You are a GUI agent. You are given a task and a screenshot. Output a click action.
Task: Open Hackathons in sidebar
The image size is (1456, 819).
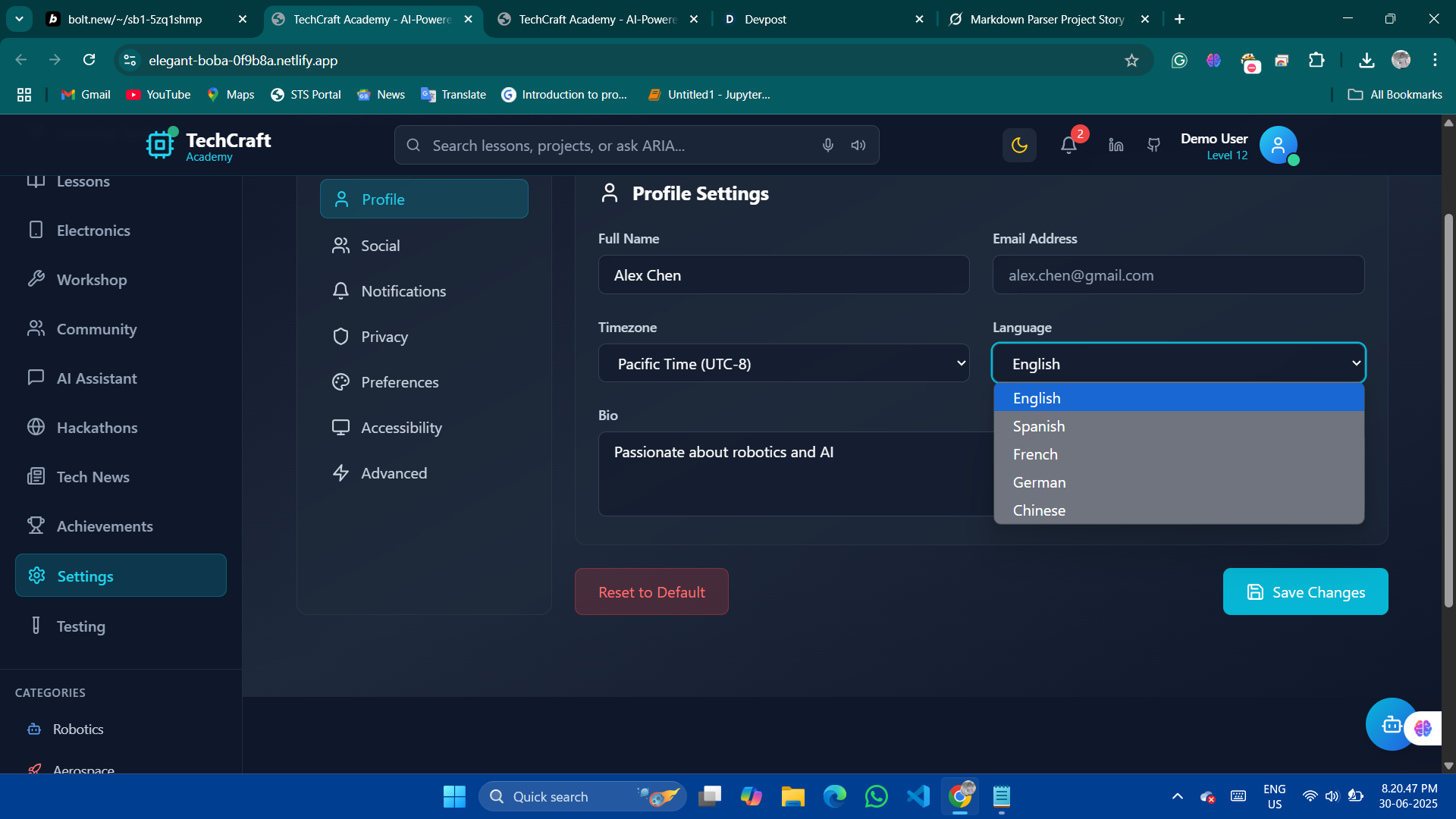[97, 428]
